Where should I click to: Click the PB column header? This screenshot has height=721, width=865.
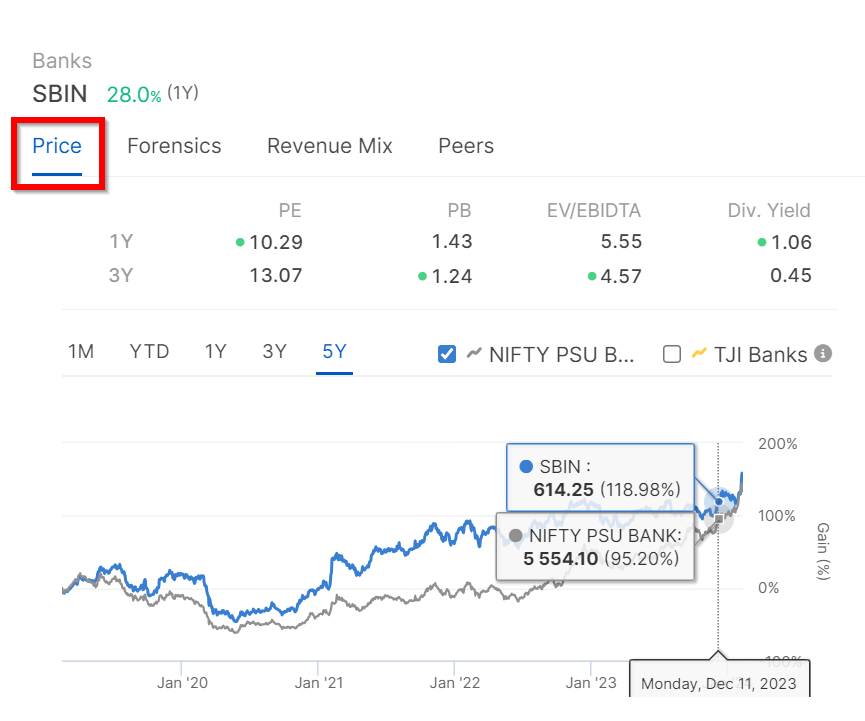pyautogui.click(x=460, y=211)
